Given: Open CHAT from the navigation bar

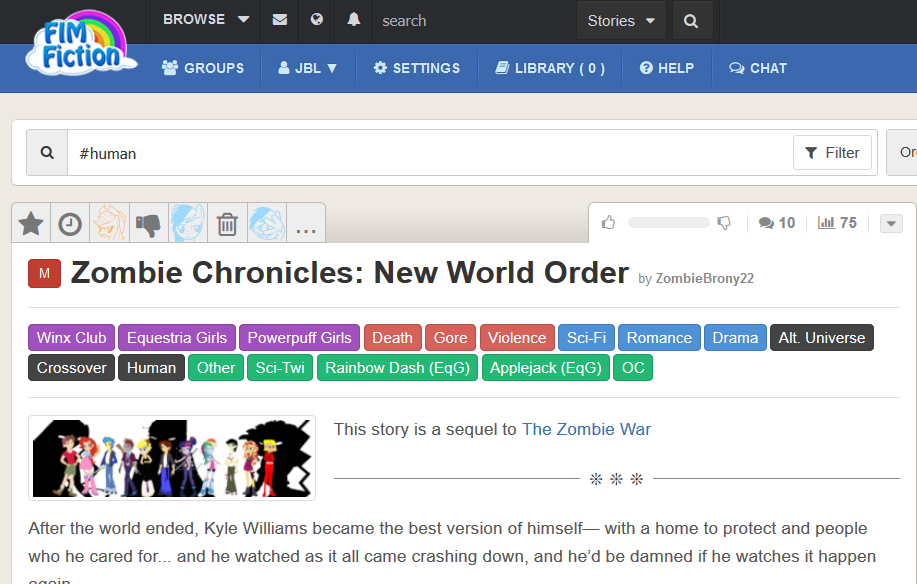Looking at the screenshot, I should pyautogui.click(x=757, y=68).
